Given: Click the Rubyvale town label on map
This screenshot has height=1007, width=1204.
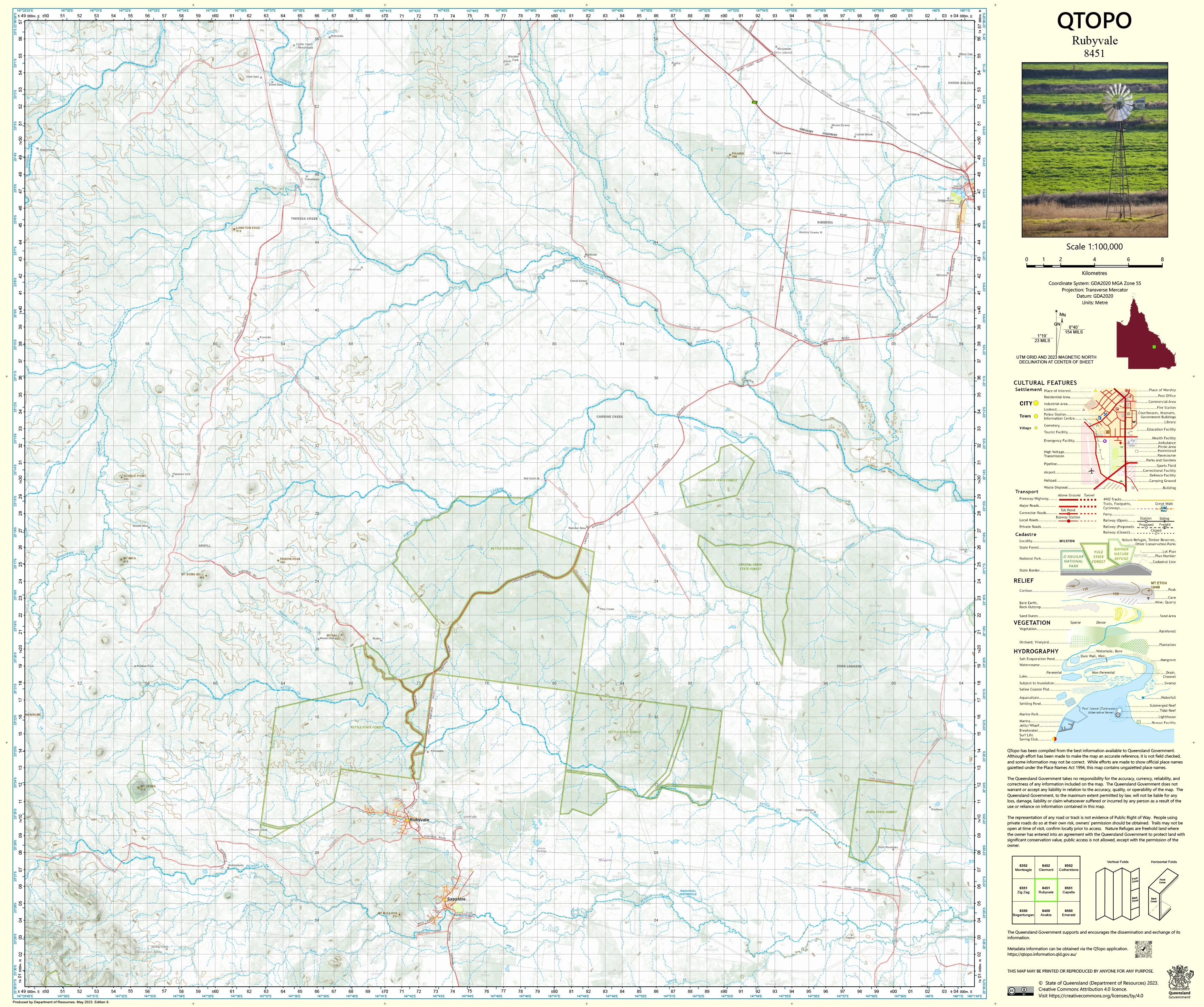Looking at the screenshot, I should click(x=419, y=820).
